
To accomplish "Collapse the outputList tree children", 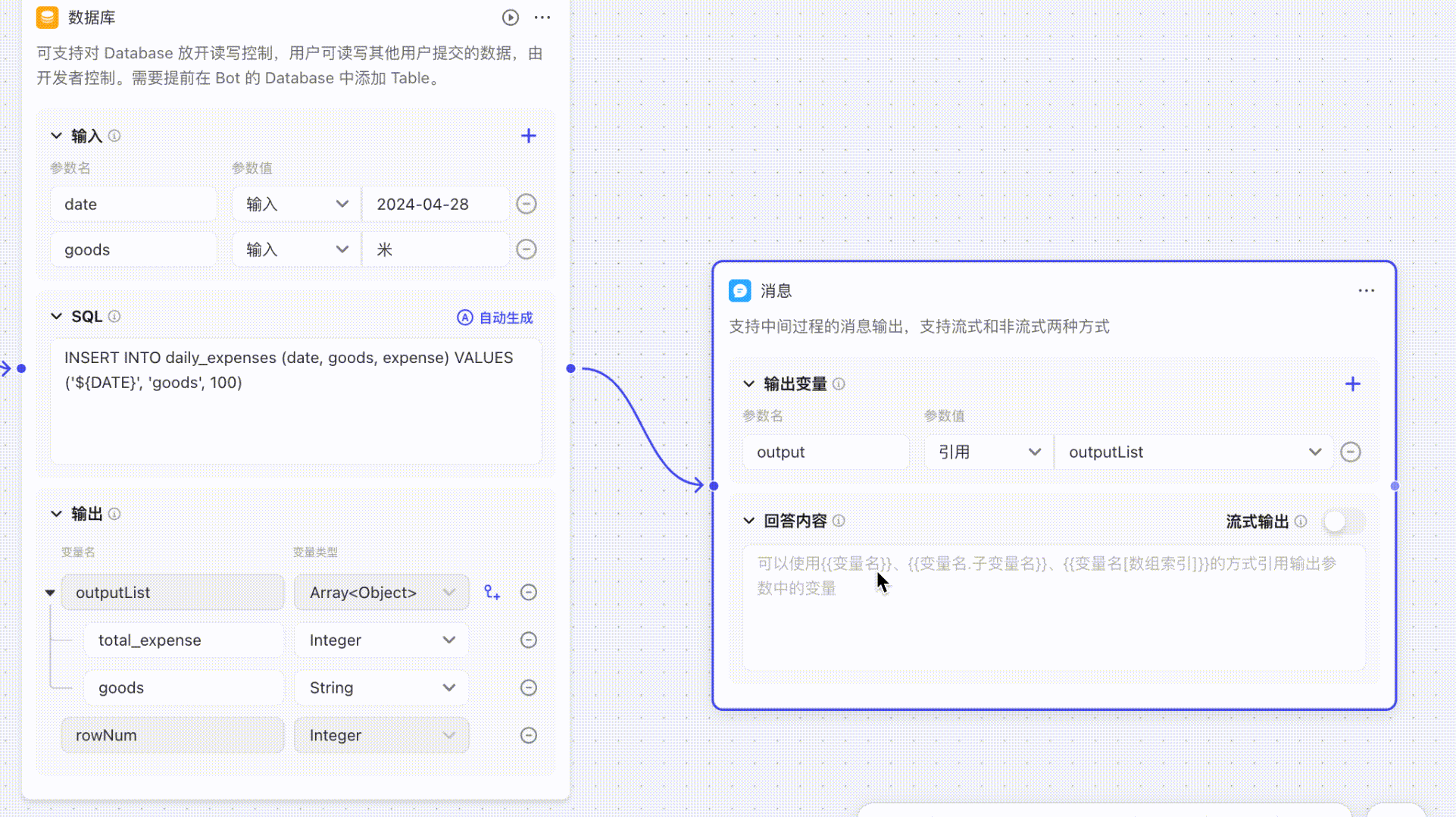I will tap(50, 593).
